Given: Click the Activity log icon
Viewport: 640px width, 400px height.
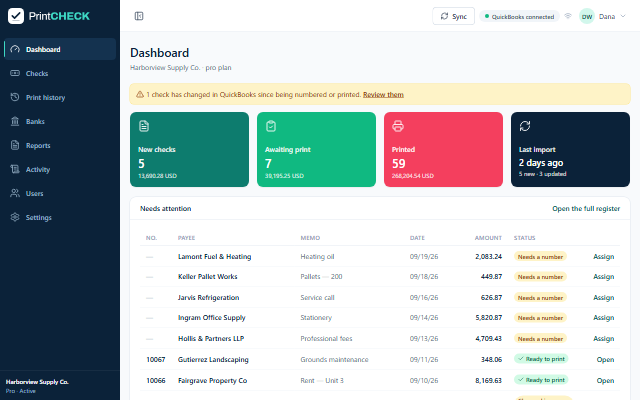Looking at the screenshot, I should click(x=15, y=169).
